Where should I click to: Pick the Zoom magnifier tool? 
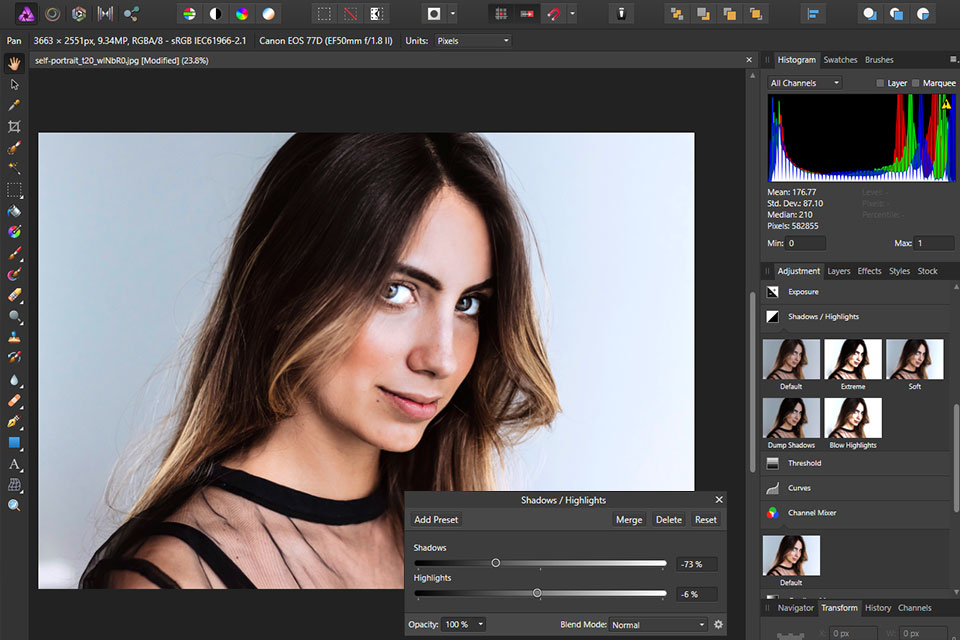pyautogui.click(x=14, y=506)
